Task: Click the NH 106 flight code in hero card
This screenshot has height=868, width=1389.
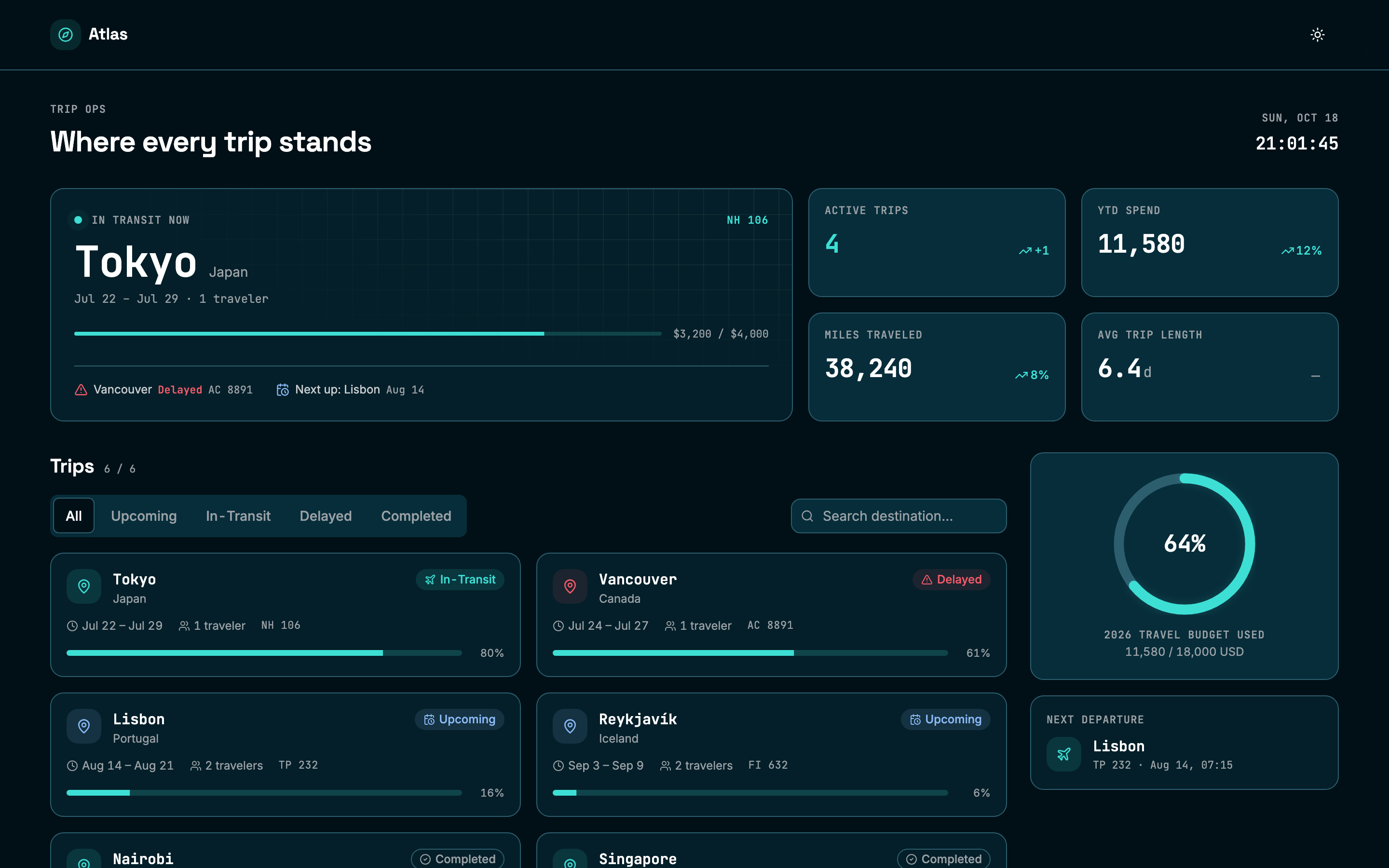Action: (x=747, y=220)
